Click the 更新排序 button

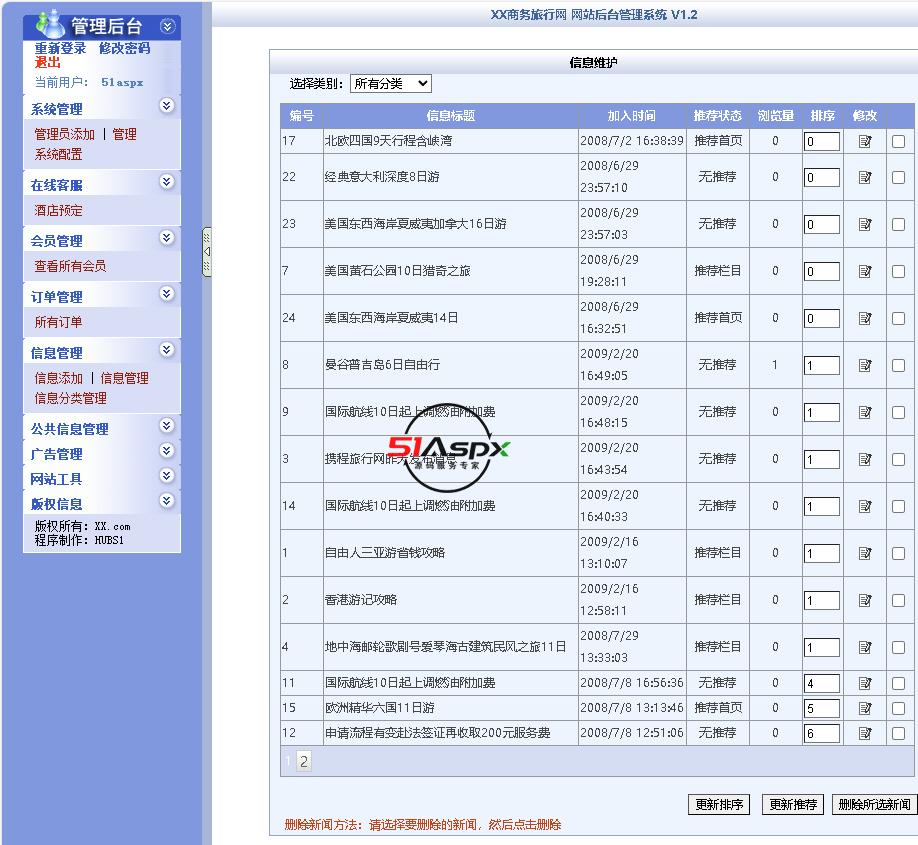(x=719, y=804)
